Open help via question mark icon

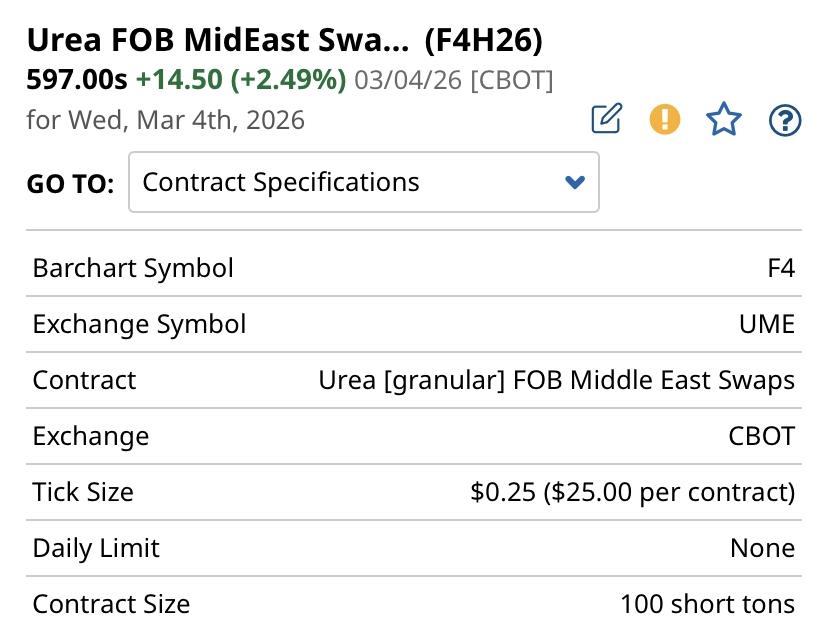point(785,120)
